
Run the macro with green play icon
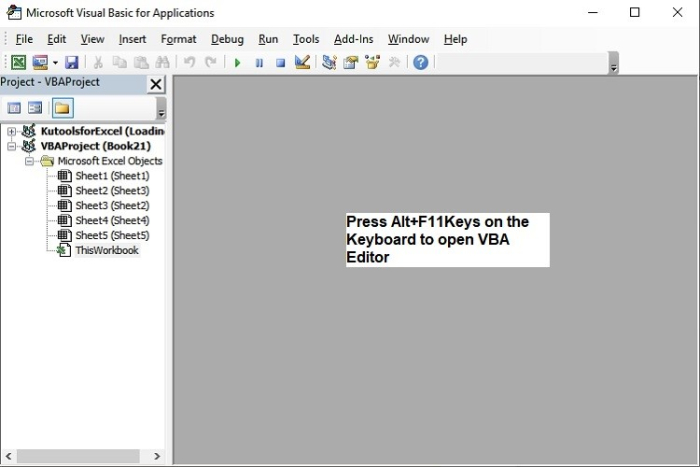[238, 63]
